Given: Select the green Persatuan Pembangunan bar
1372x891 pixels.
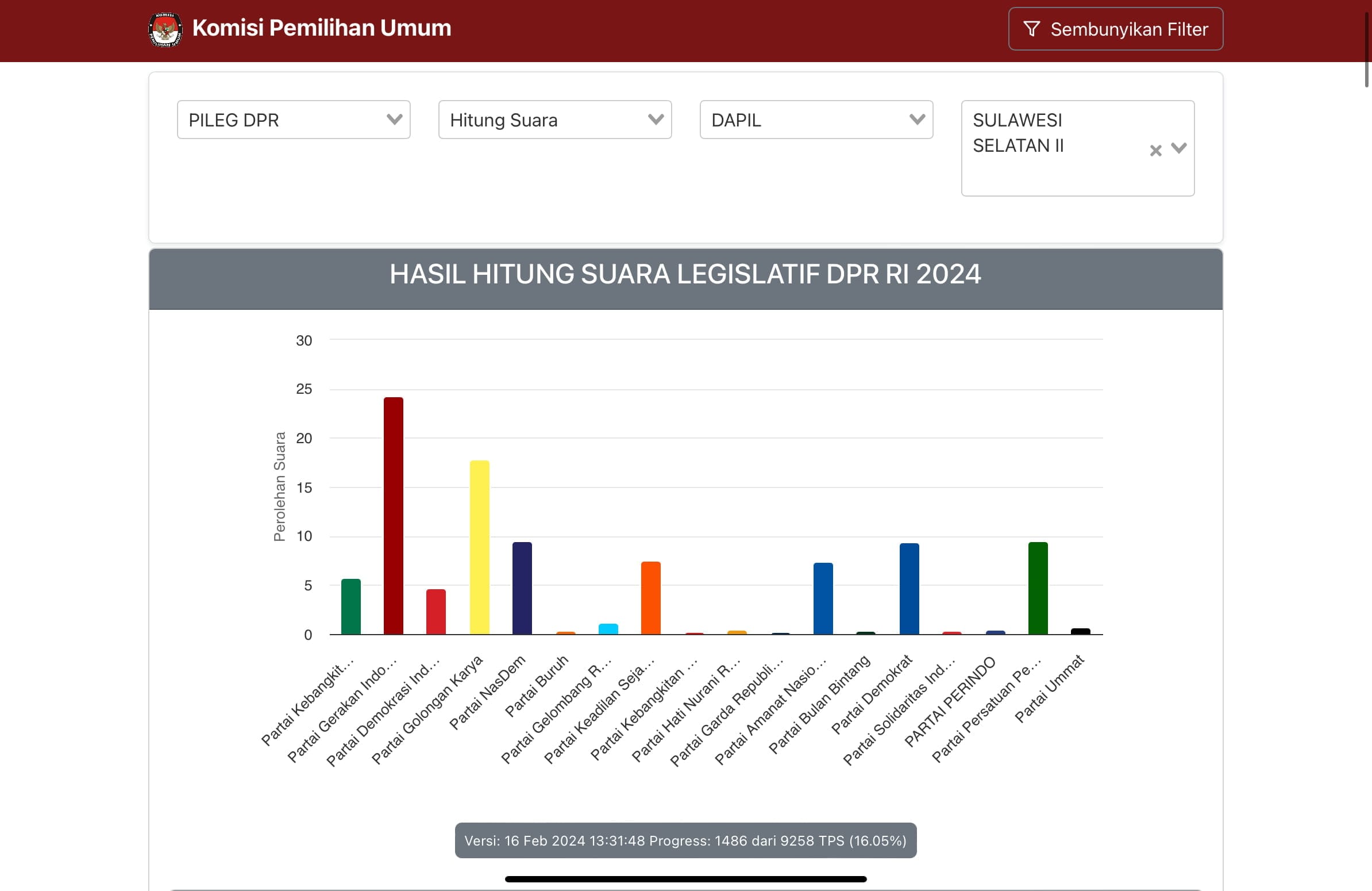Looking at the screenshot, I should (1038, 588).
